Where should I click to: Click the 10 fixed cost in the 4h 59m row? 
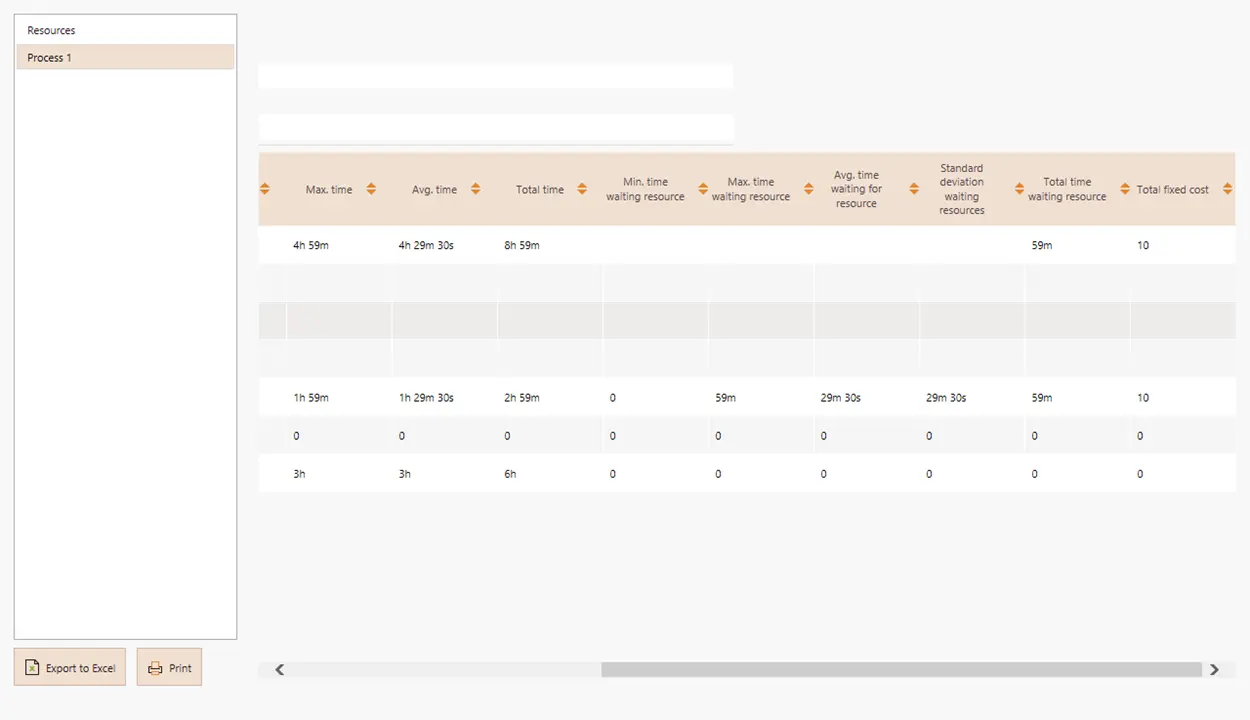(1143, 245)
